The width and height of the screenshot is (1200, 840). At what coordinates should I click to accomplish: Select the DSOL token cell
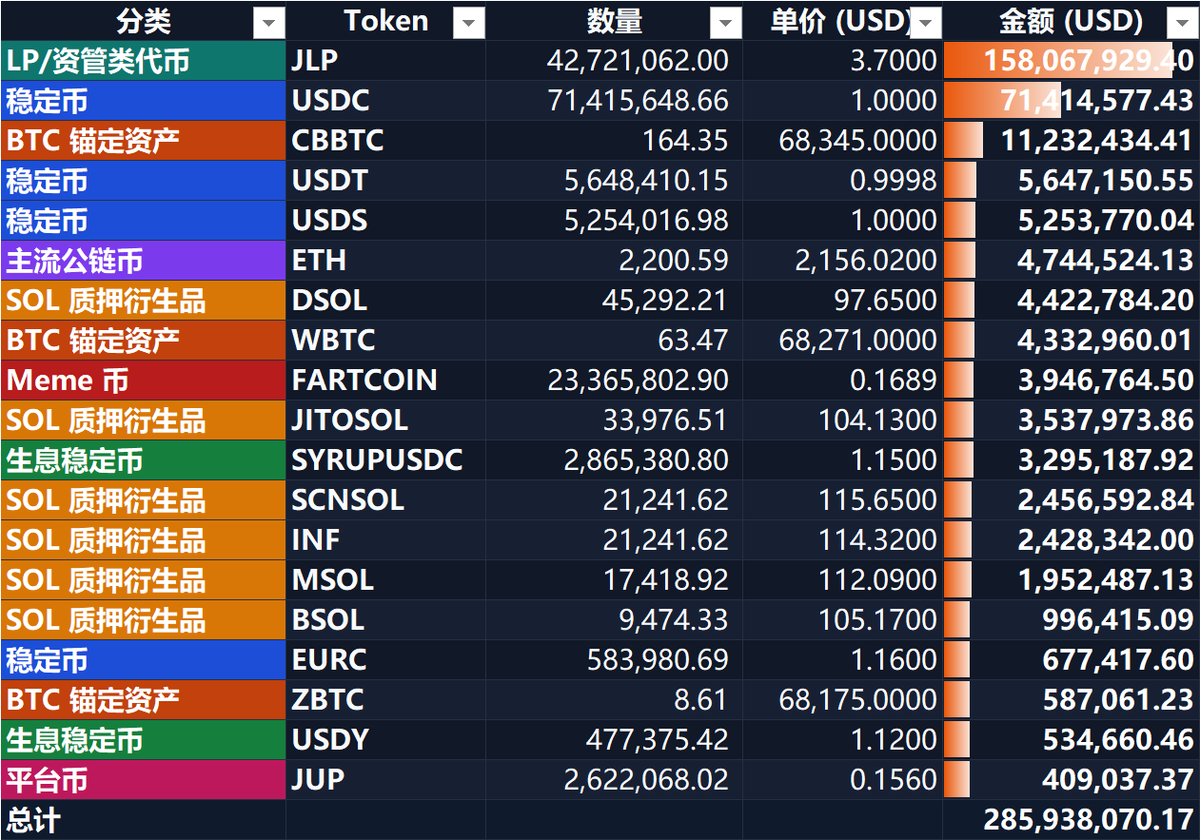pyautogui.click(x=386, y=300)
